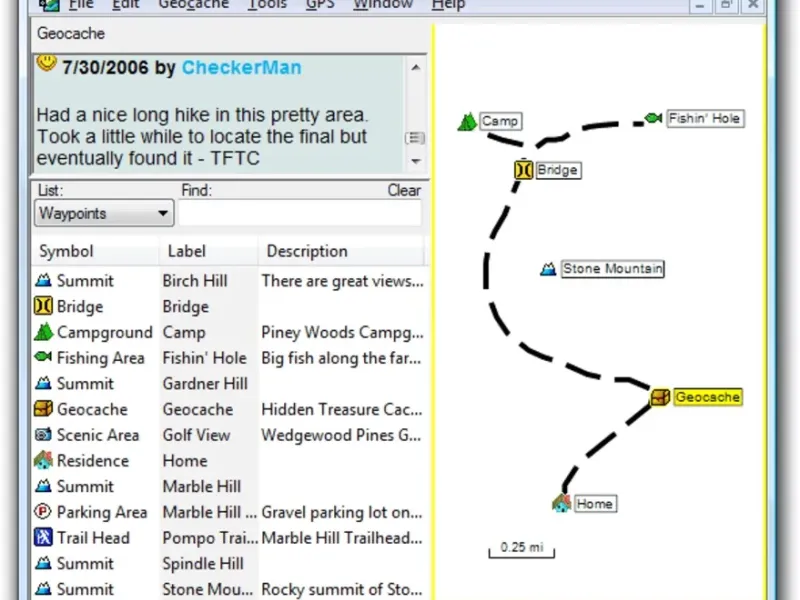The width and height of the screenshot is (800, 600).
Task: Click the Home label on the map
Action: pyautogui.click(x=595, y=504)
